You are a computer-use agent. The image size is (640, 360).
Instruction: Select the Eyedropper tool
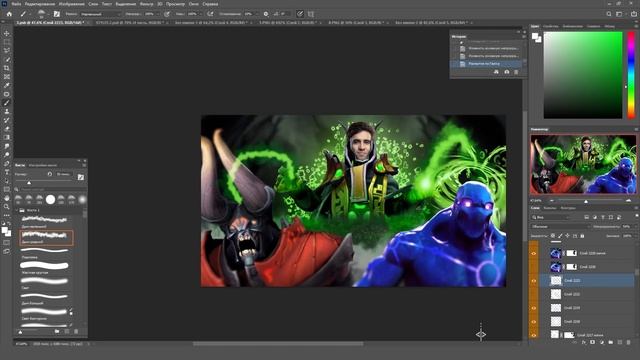tap(7, 85)
